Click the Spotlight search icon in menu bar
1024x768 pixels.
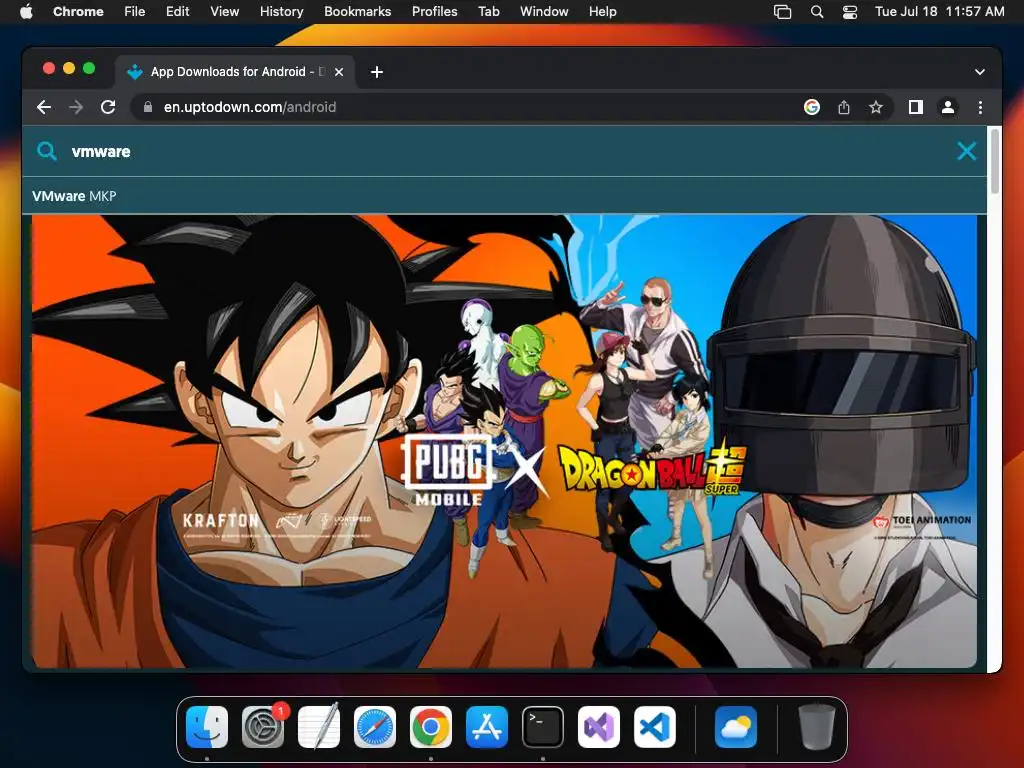(x=816, y=12)
